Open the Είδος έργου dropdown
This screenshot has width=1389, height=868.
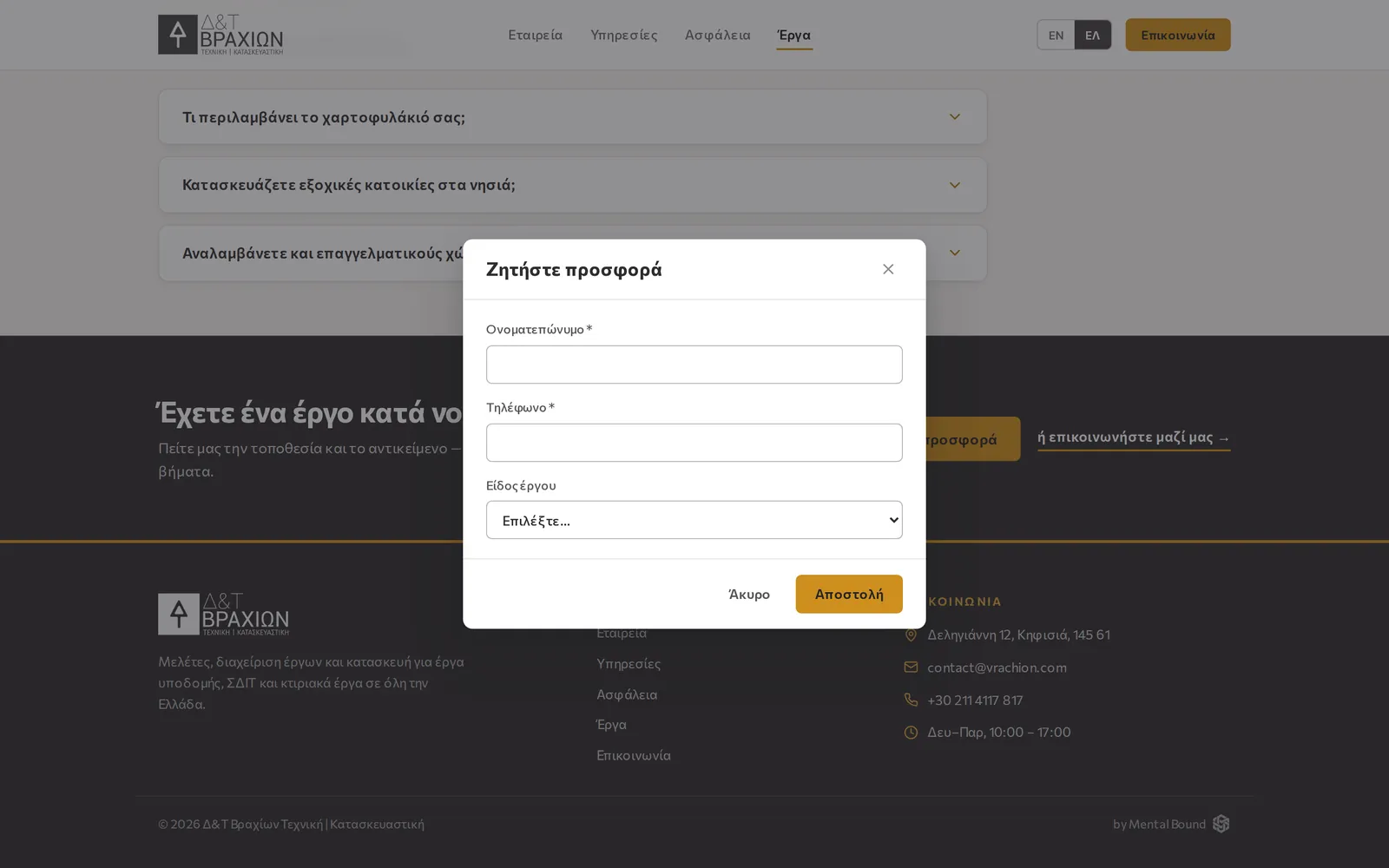694,520
